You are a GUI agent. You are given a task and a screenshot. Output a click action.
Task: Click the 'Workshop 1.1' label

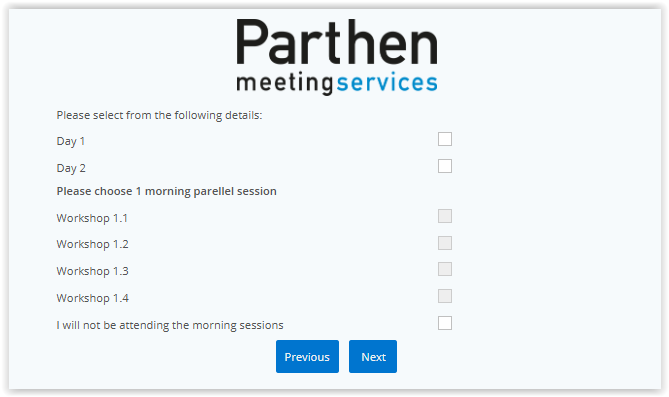(x=92, y=218)
